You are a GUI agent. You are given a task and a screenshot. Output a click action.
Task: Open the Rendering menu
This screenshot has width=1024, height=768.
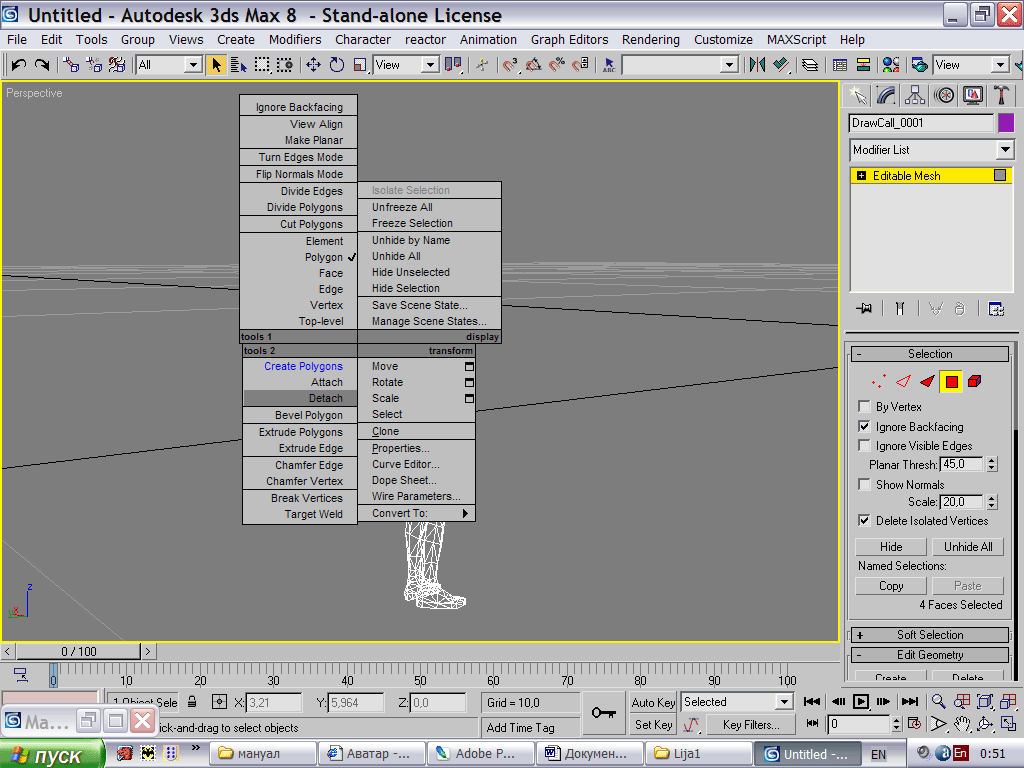650,40
